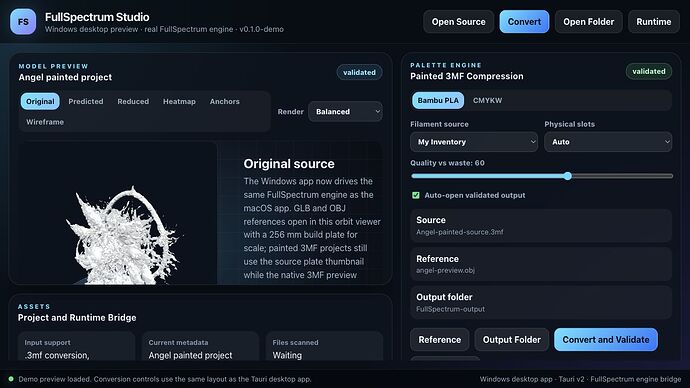
Task: Switch palette to CMYKW
Action: pyautogui.click(x=487, y=100)
